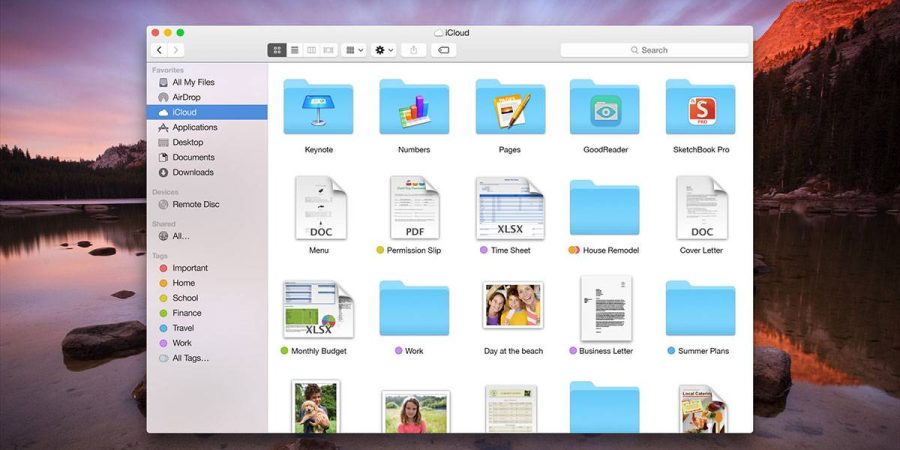The width and height of the screenshot is (900, 450).
Task: Select AirDrop in the sidebar
Action: 207,97
